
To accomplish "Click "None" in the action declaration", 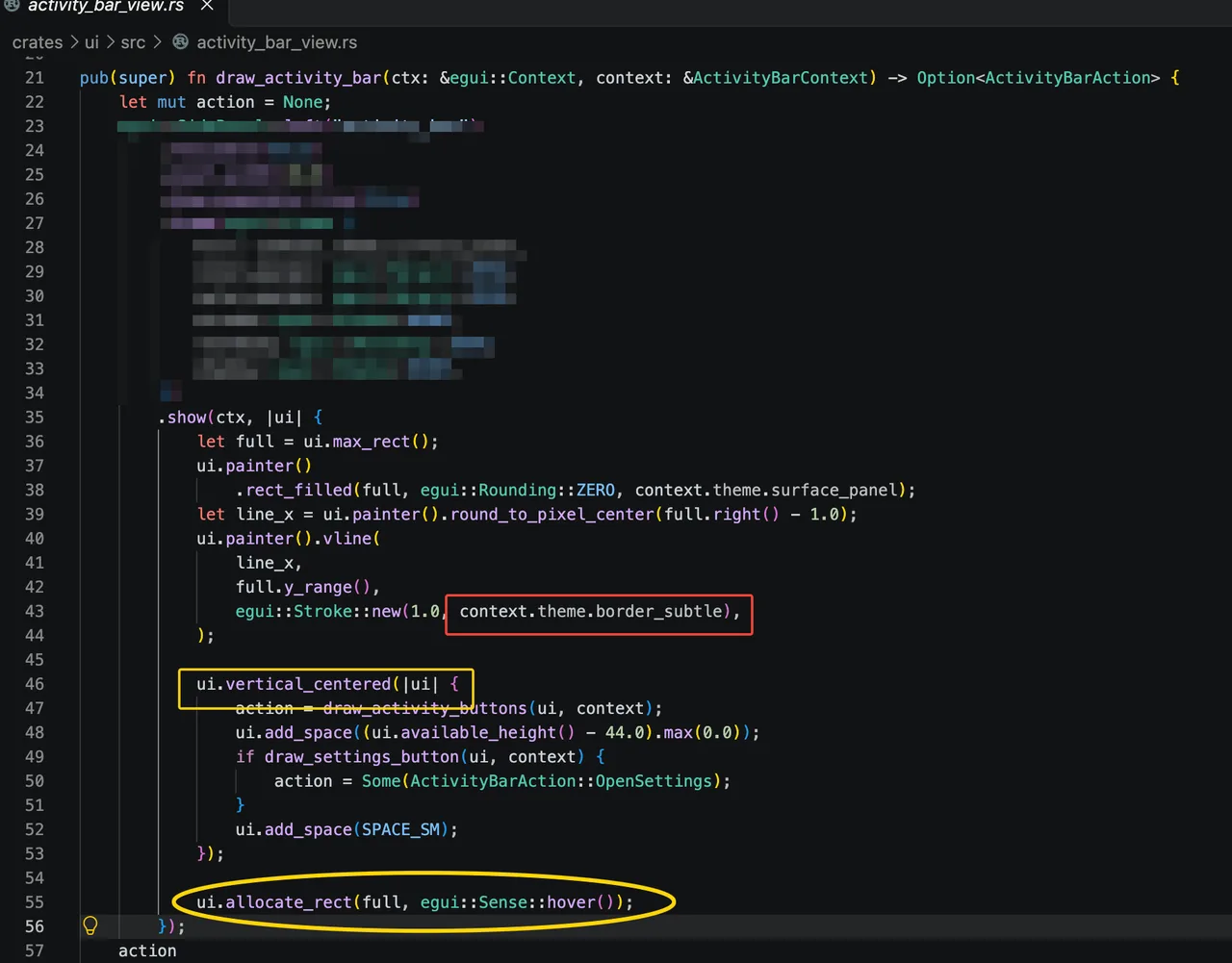I will pos(302,102).
